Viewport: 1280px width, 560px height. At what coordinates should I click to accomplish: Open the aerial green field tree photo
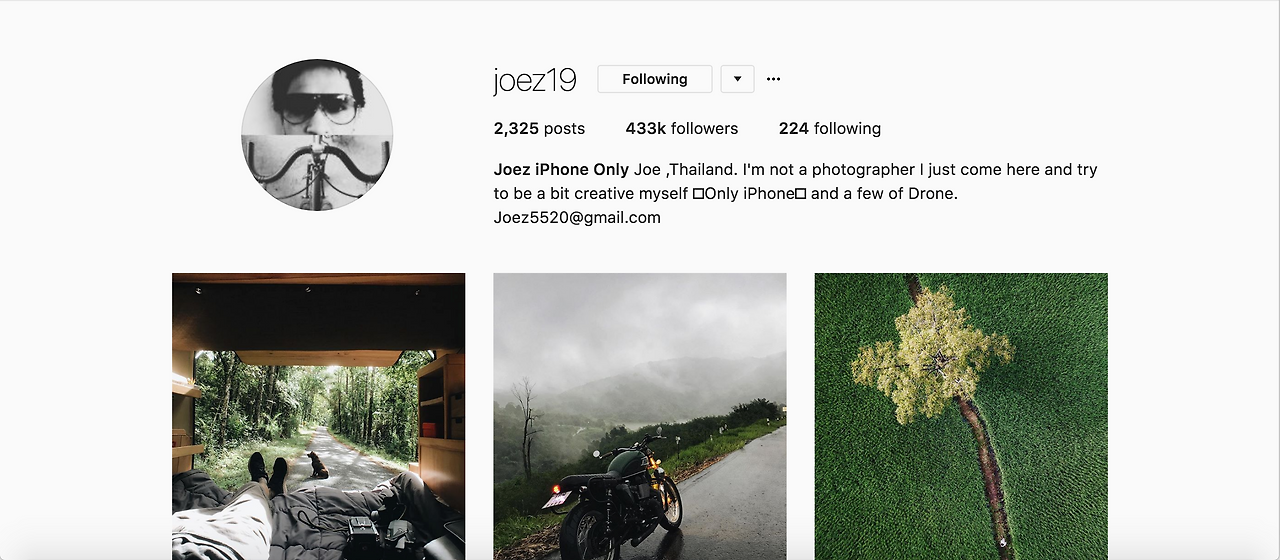pos(961,416)
